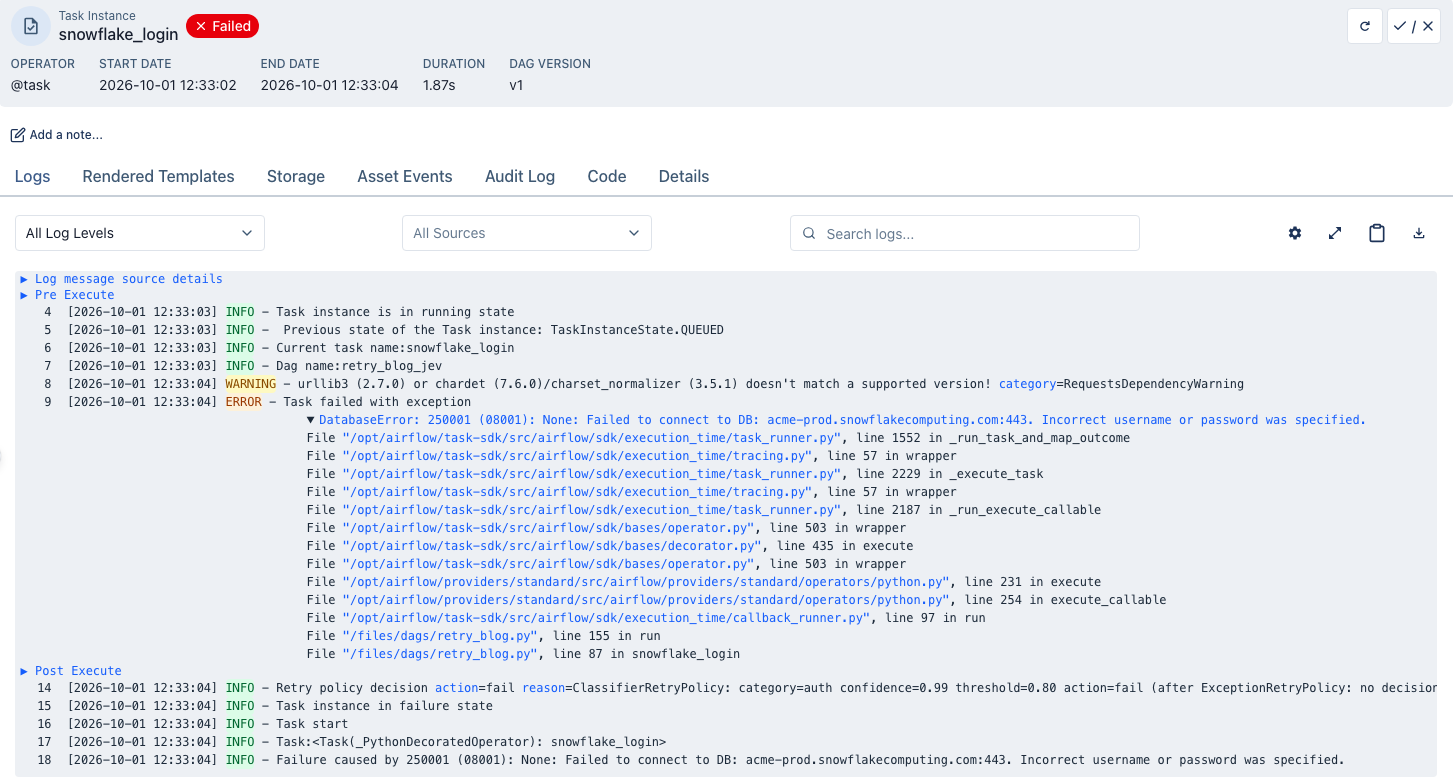Click the decorator.py file path
The image size is (1455, 780).
(x=552, y=546)
